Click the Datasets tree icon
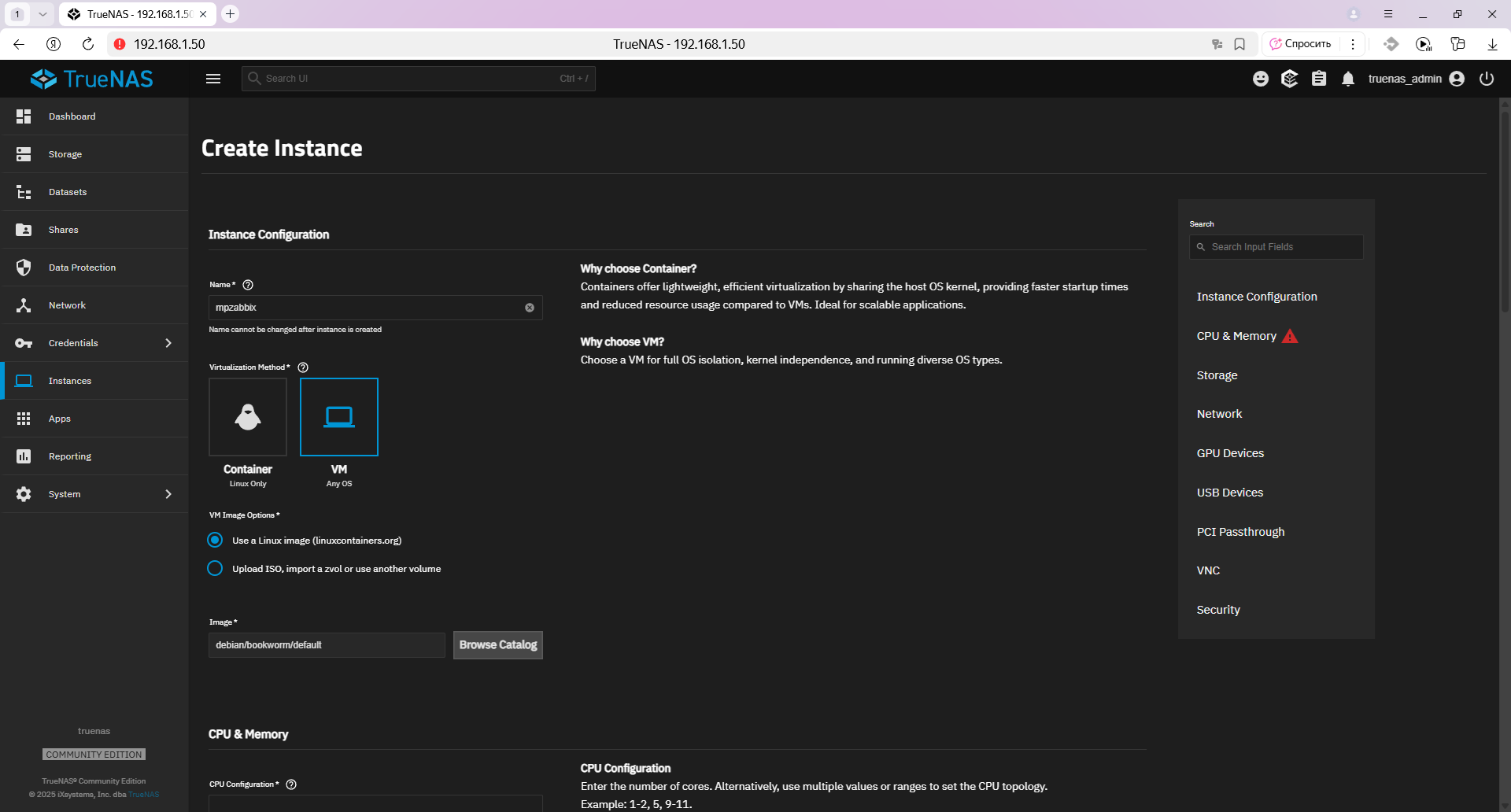The width and height of the screenshot is (1511, 812). point(24,192)
